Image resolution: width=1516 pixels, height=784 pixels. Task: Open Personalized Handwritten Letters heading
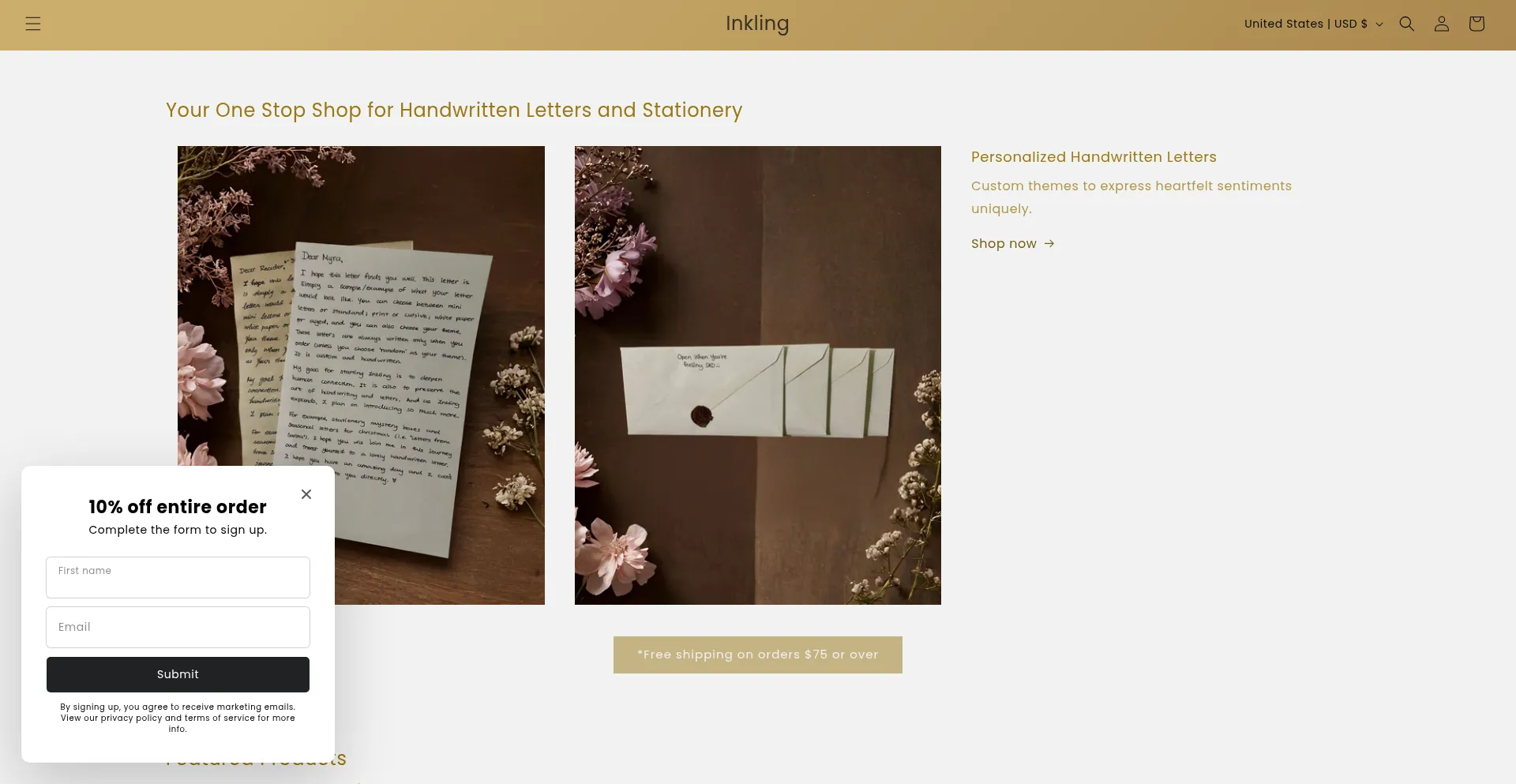point(1094,157)
